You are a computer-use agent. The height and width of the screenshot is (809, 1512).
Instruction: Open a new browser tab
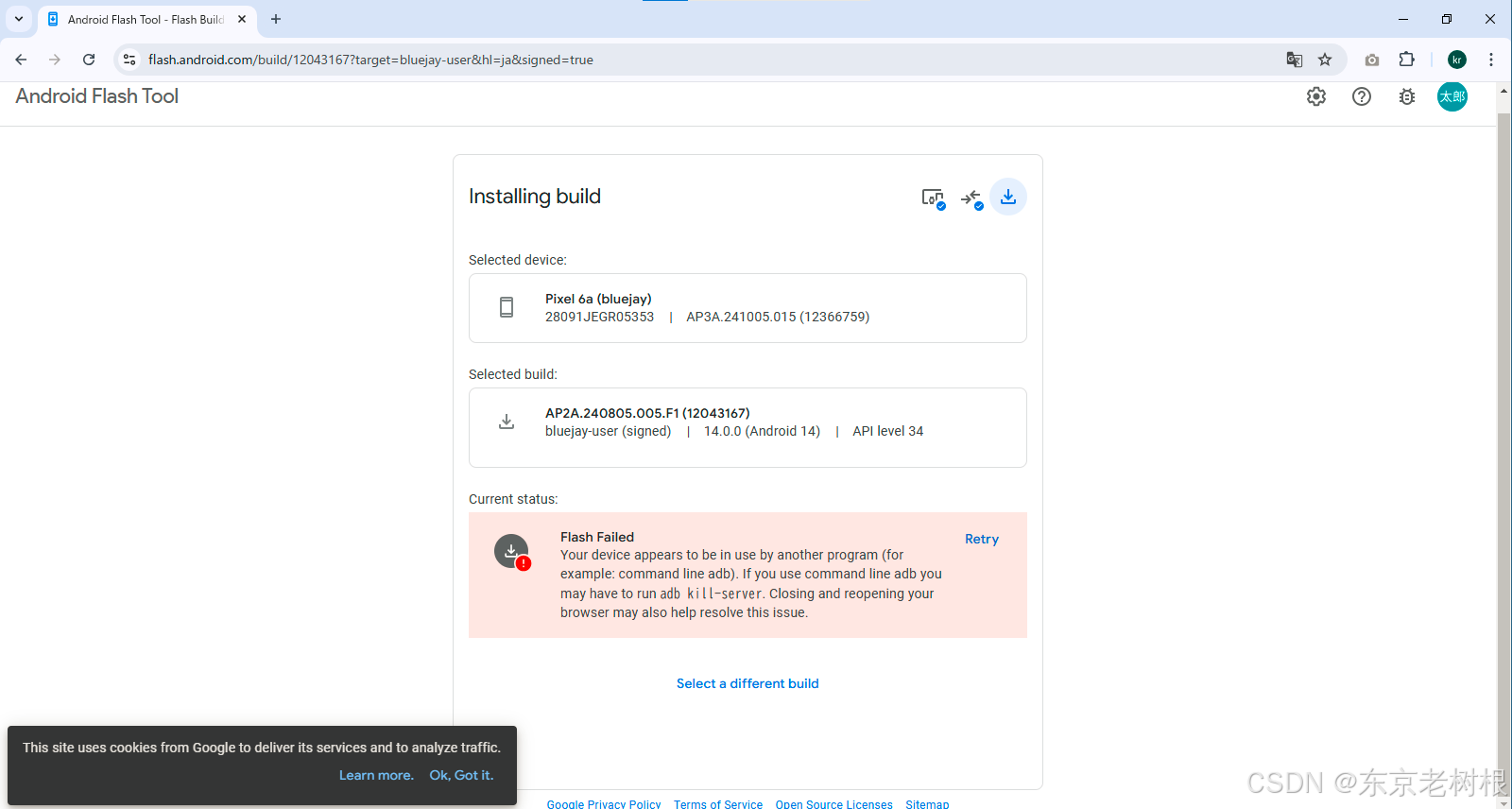[x=276, y=19]
